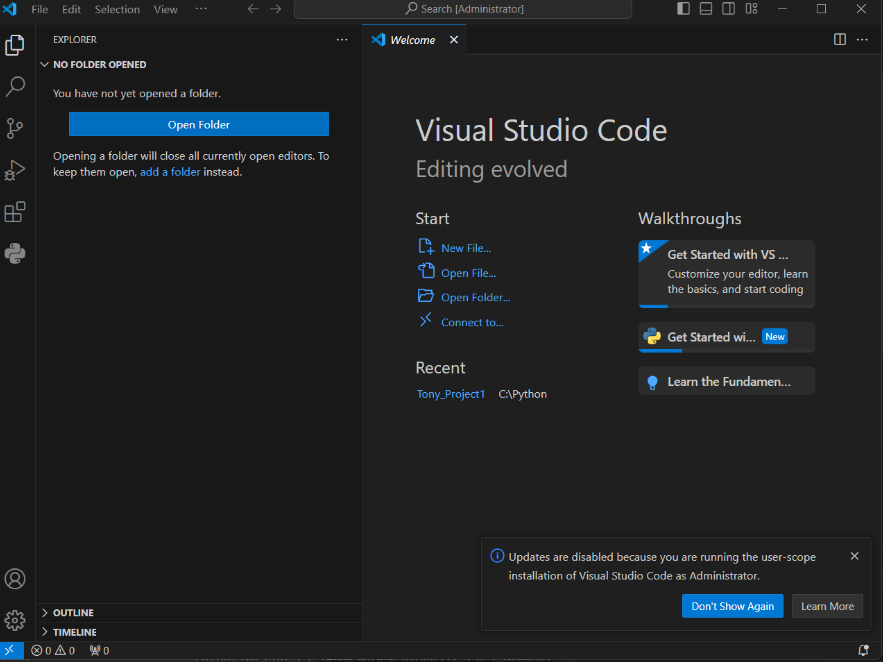This screenshot has height=662, width=883.
Task: Go forward with the right arrow
Action: [275, 9]
